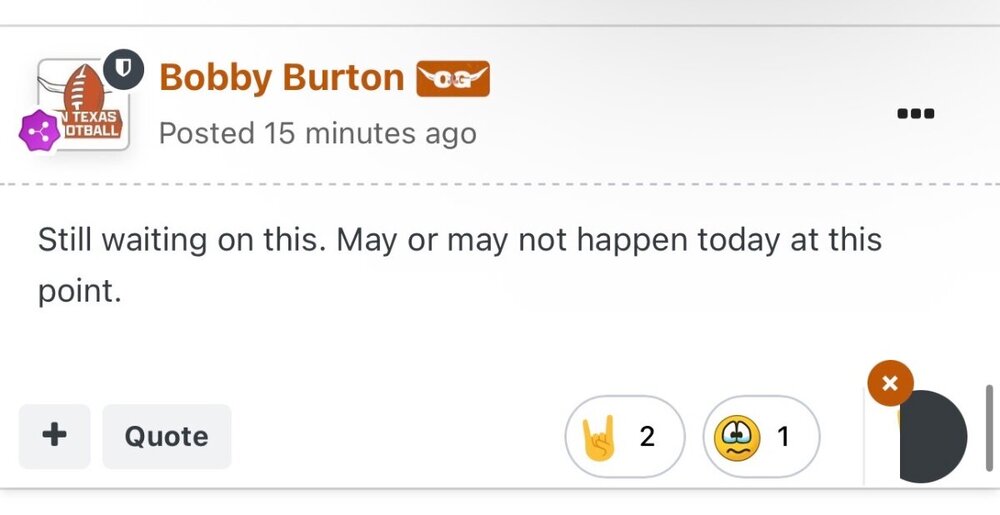The width and height of the screenshot is (1000, 515).
Task: Dismiss using the orange X circle
Action: [890, 383]
